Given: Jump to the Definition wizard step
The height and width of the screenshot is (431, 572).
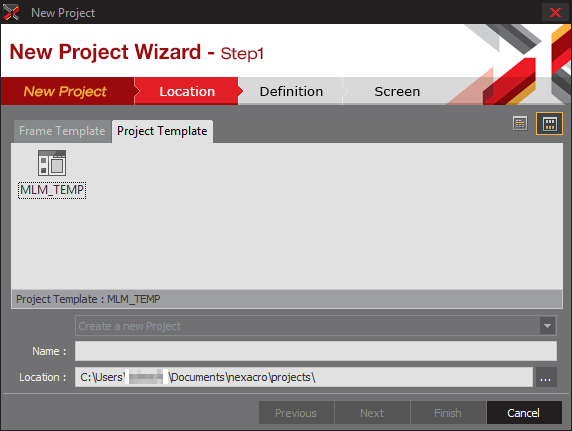Looking at the screenshot, I should pyautogui.click(x=291, y=91).
